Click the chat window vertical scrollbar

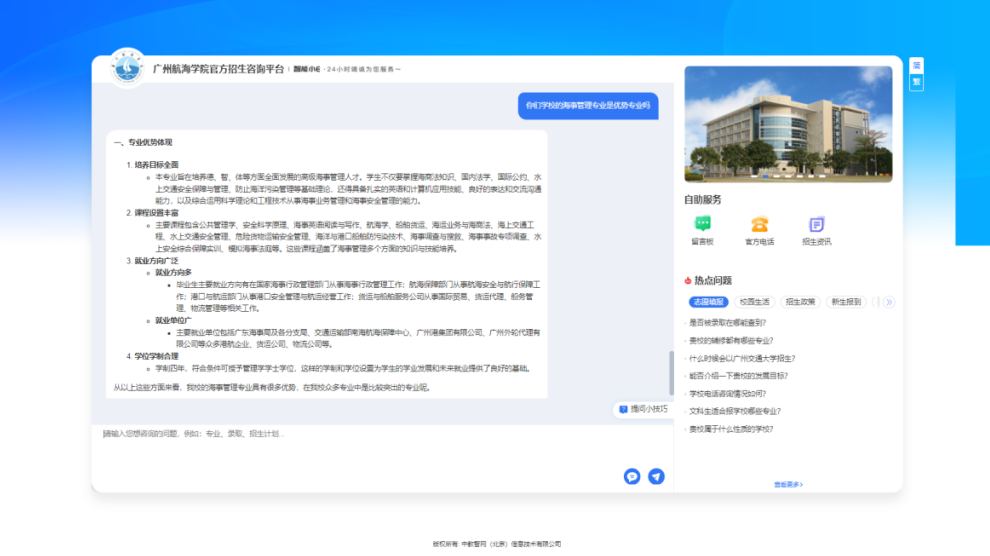[x=671, y=373]
